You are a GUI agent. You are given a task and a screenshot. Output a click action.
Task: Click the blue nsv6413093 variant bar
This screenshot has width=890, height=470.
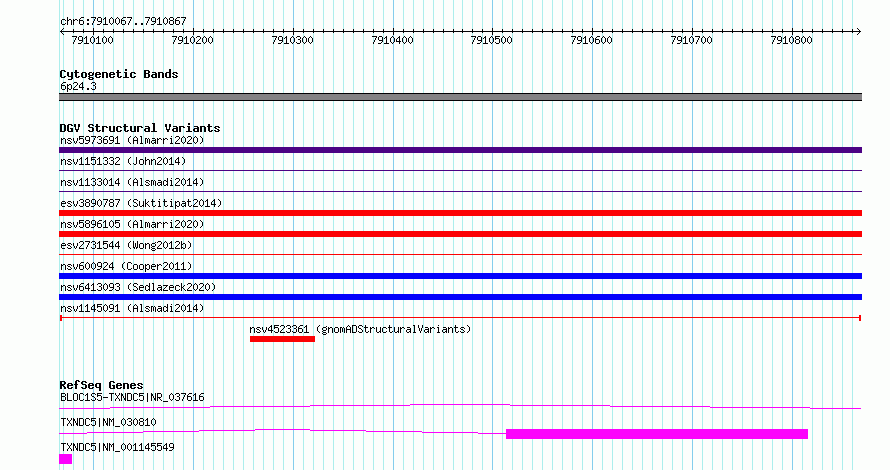click(x=460, y=297)
